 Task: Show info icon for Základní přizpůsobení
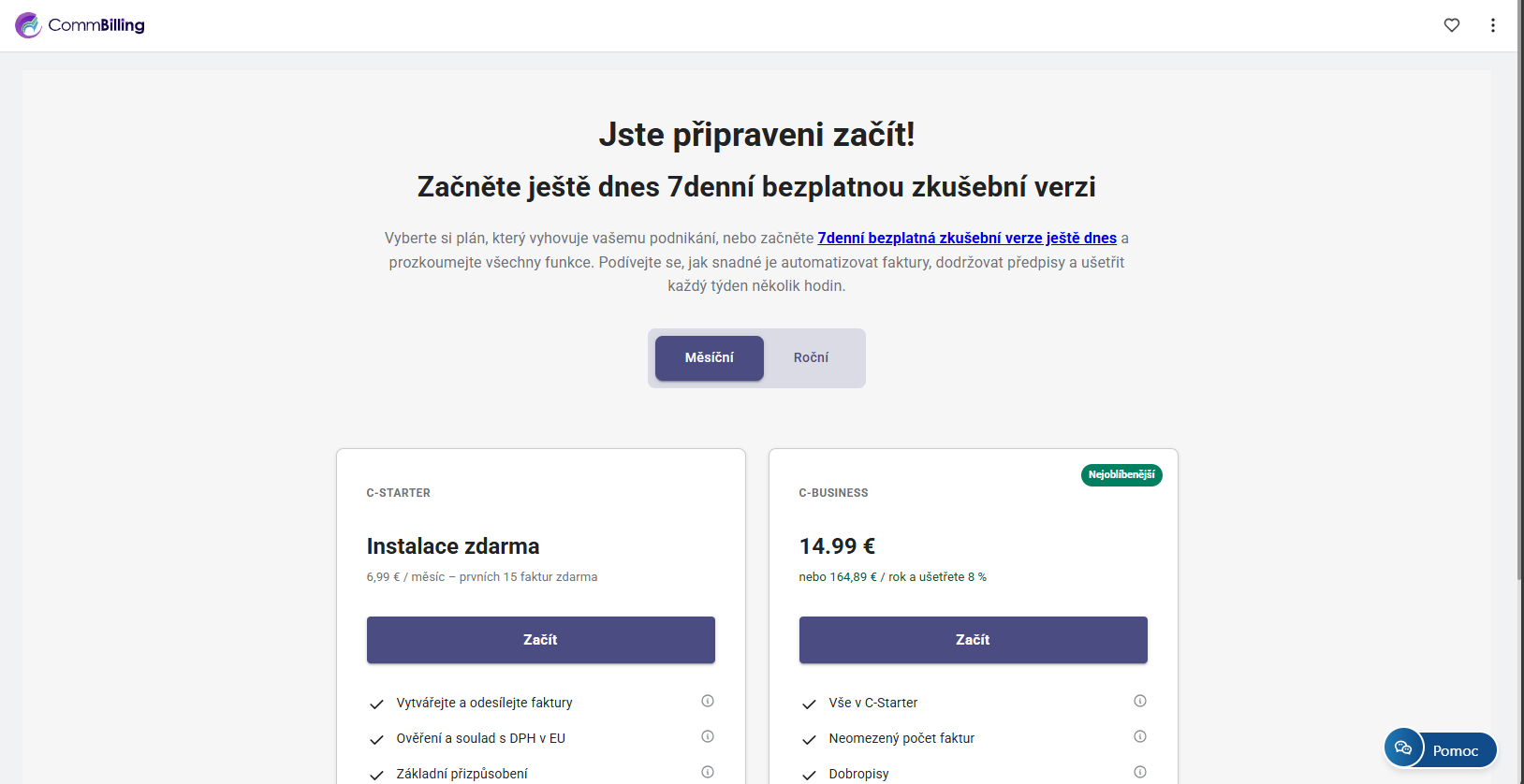[x=708, y=772]
